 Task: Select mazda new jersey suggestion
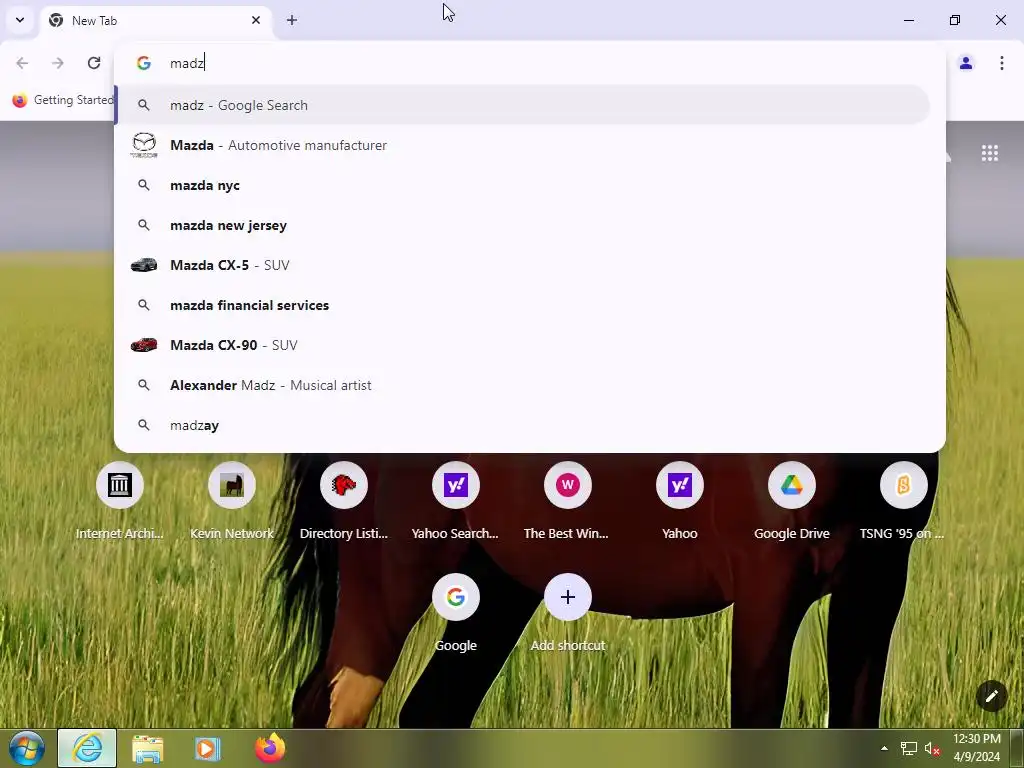click(522, 225)
